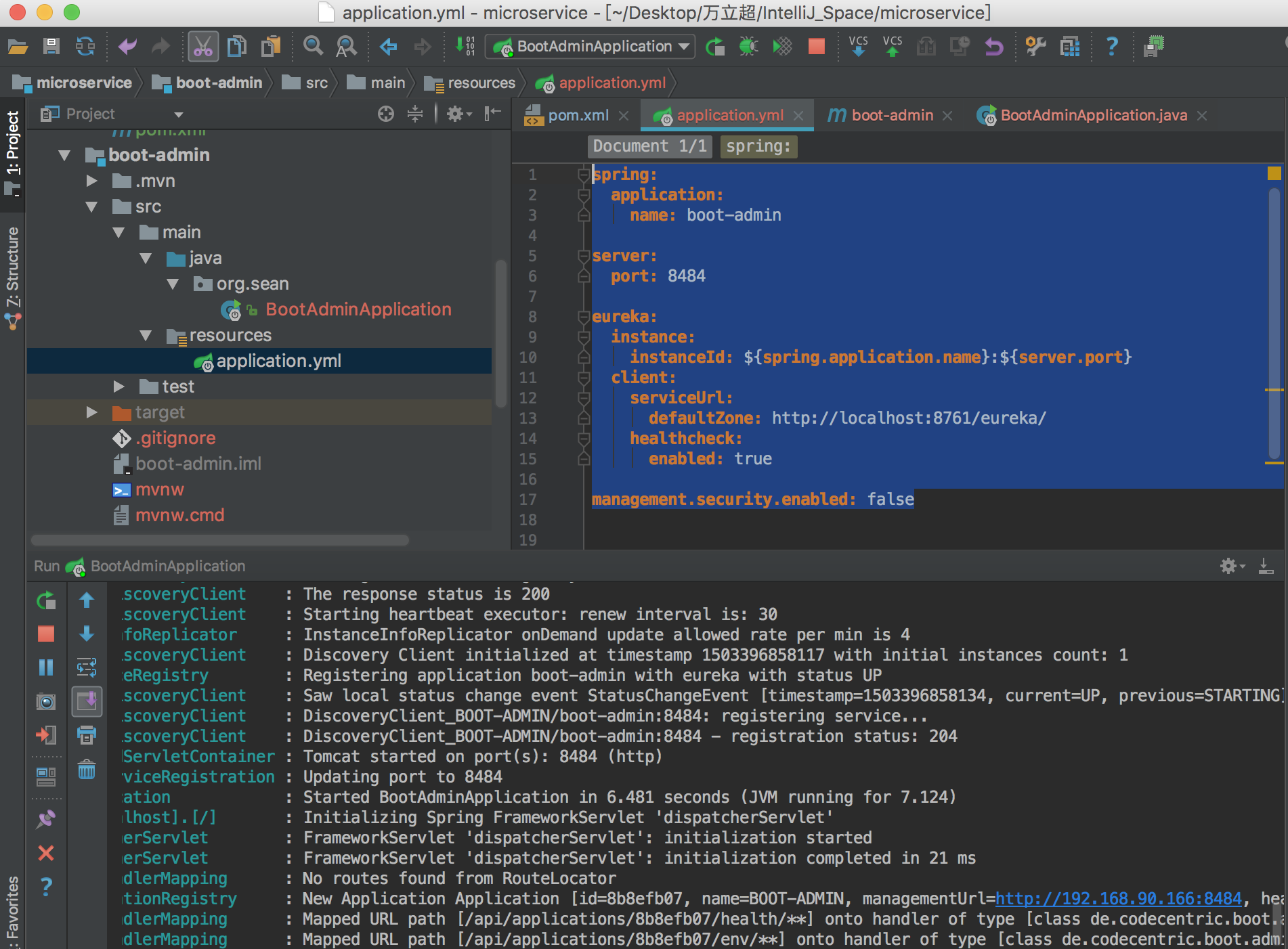
Task: Open the Project Structure dialog
Action: coord(1070,46)
